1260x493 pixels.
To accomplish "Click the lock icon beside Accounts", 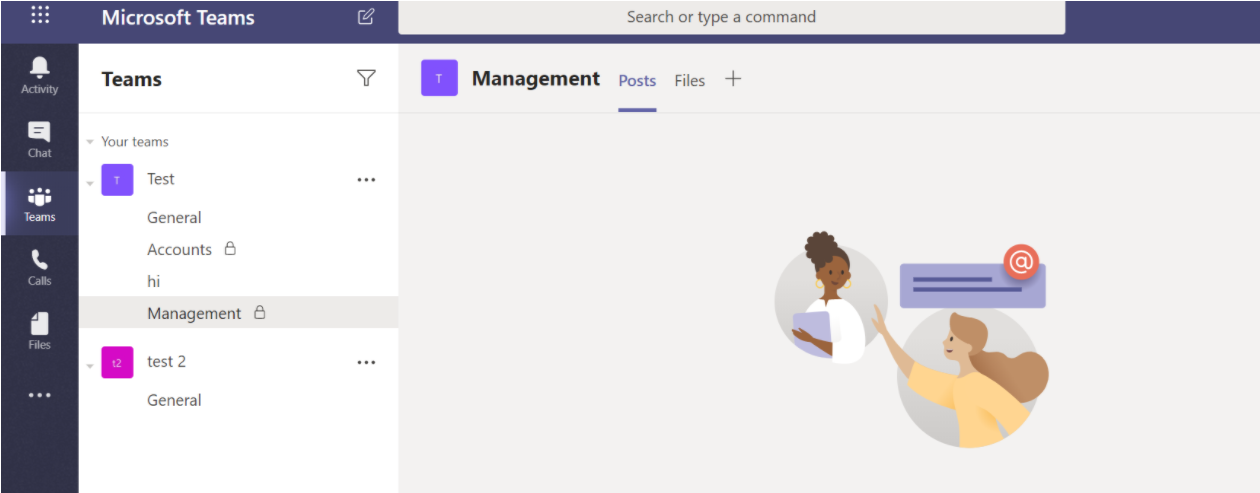I will [x=230, y=248].
